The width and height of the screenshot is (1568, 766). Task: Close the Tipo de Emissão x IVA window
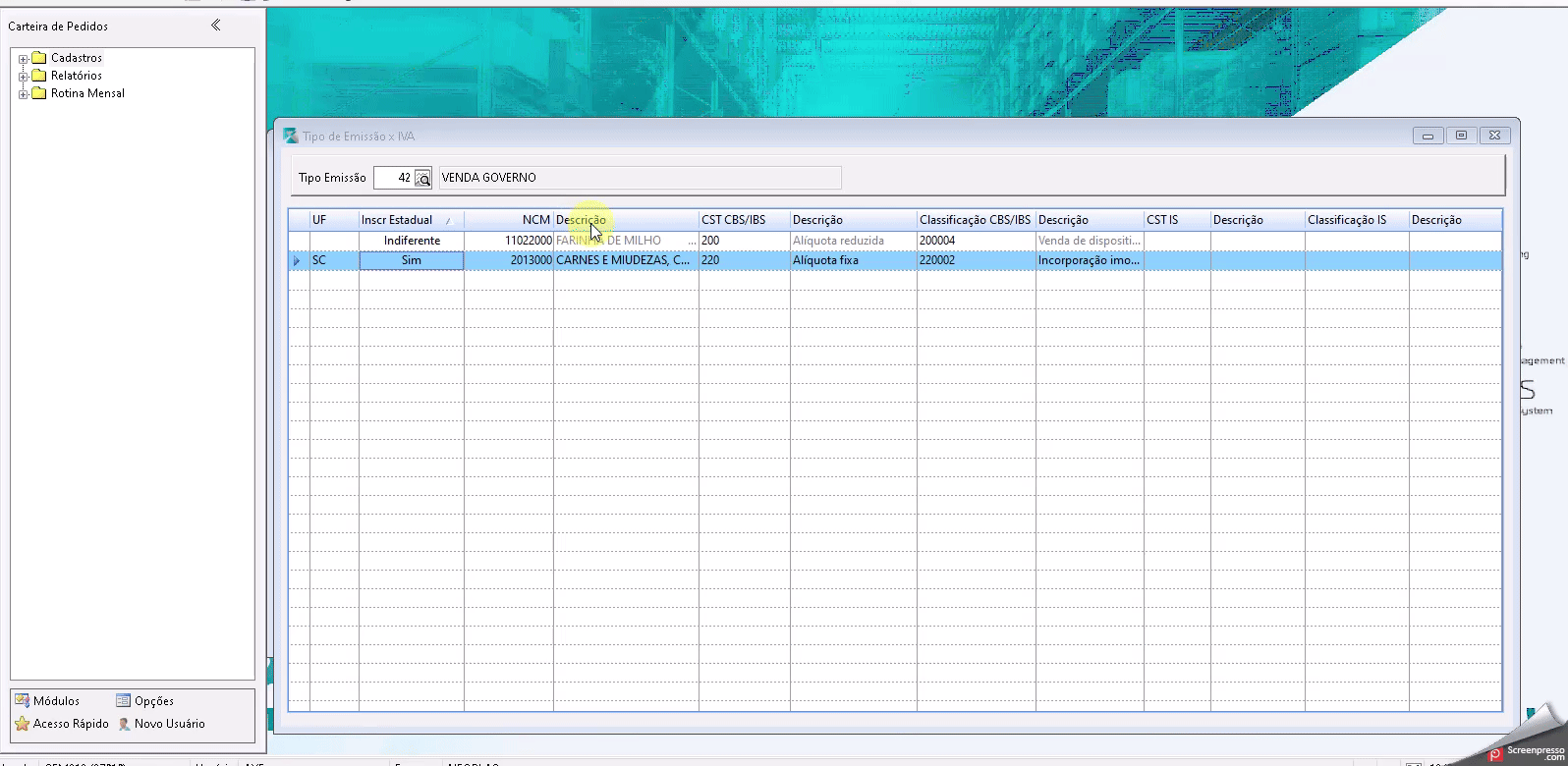pos(1494,136)
